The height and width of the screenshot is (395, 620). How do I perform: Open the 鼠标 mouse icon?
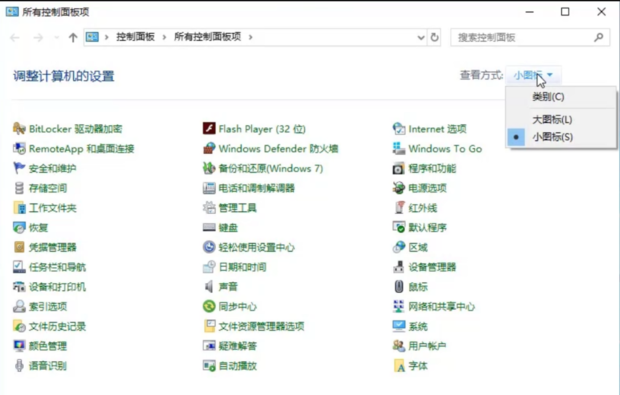coord(399,287)
